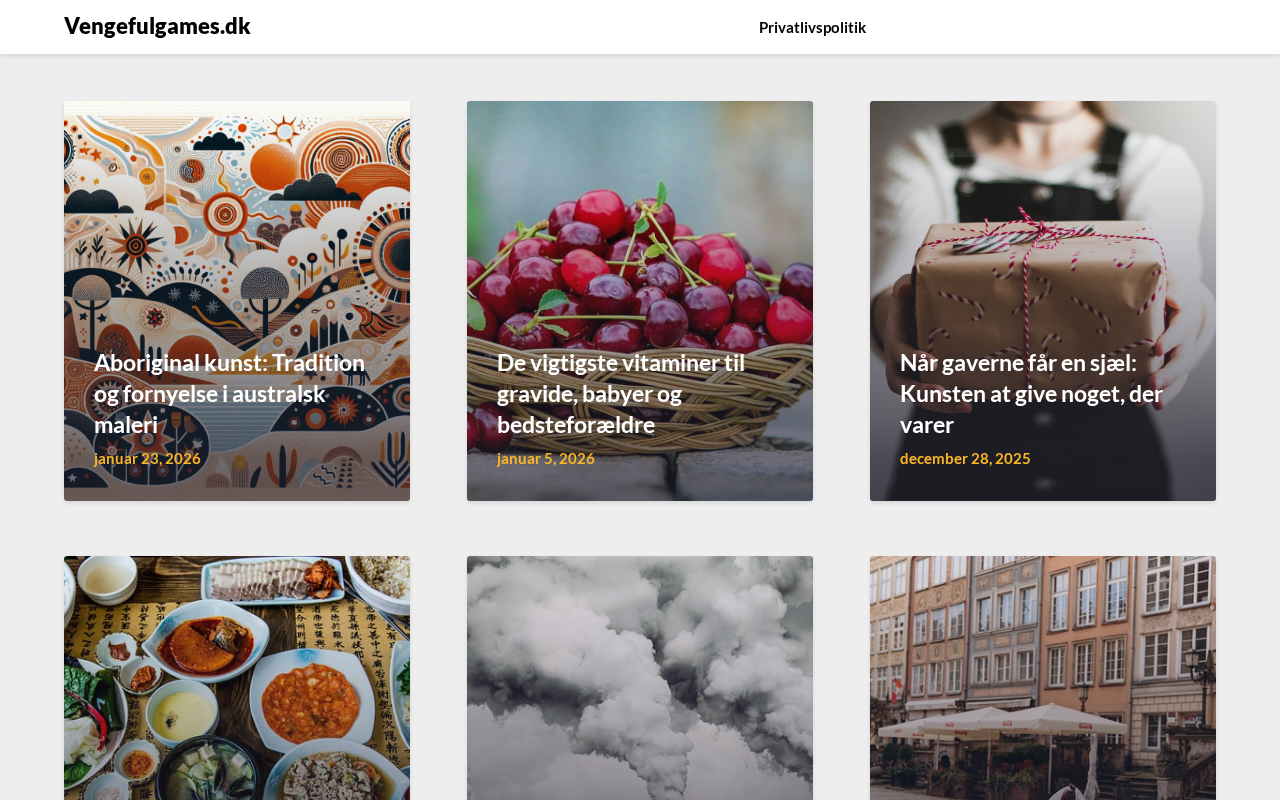Image resolution: width=1280 pixels, height=800 pixels.
Task: Click the december 28, 2025 date
Action: (965, 458)
